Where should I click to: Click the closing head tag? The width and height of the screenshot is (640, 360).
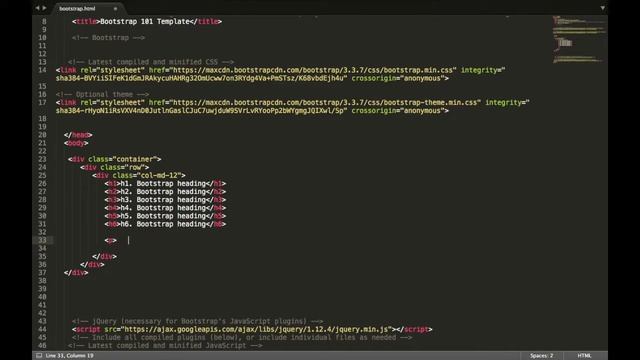(x=78, y=135)
